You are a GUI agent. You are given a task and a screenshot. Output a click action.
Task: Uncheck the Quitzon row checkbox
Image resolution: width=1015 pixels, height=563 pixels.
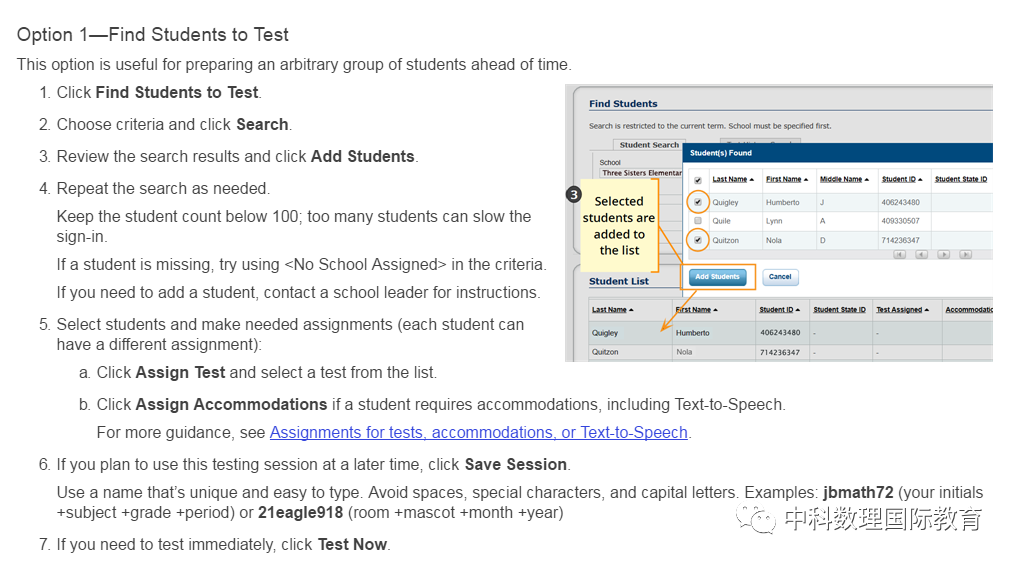click(x=698, y=240)
